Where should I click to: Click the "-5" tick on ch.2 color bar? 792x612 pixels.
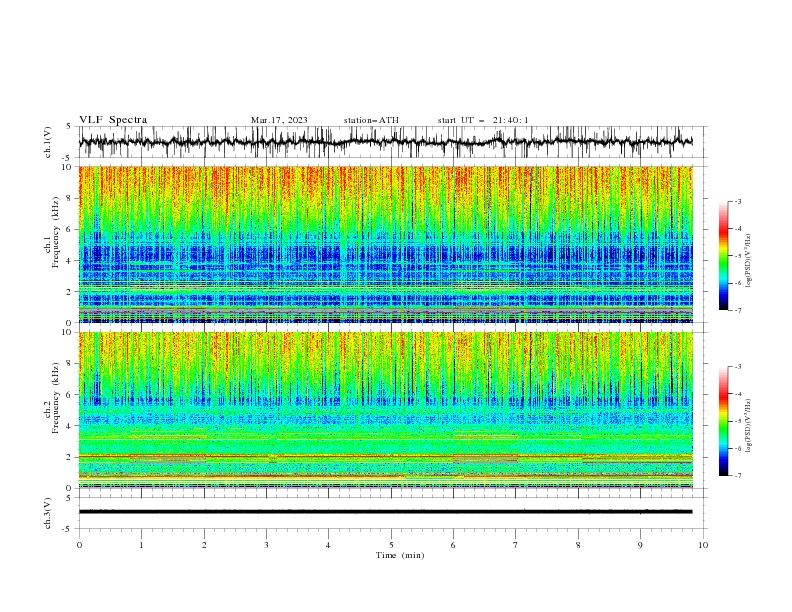(738, 421)
